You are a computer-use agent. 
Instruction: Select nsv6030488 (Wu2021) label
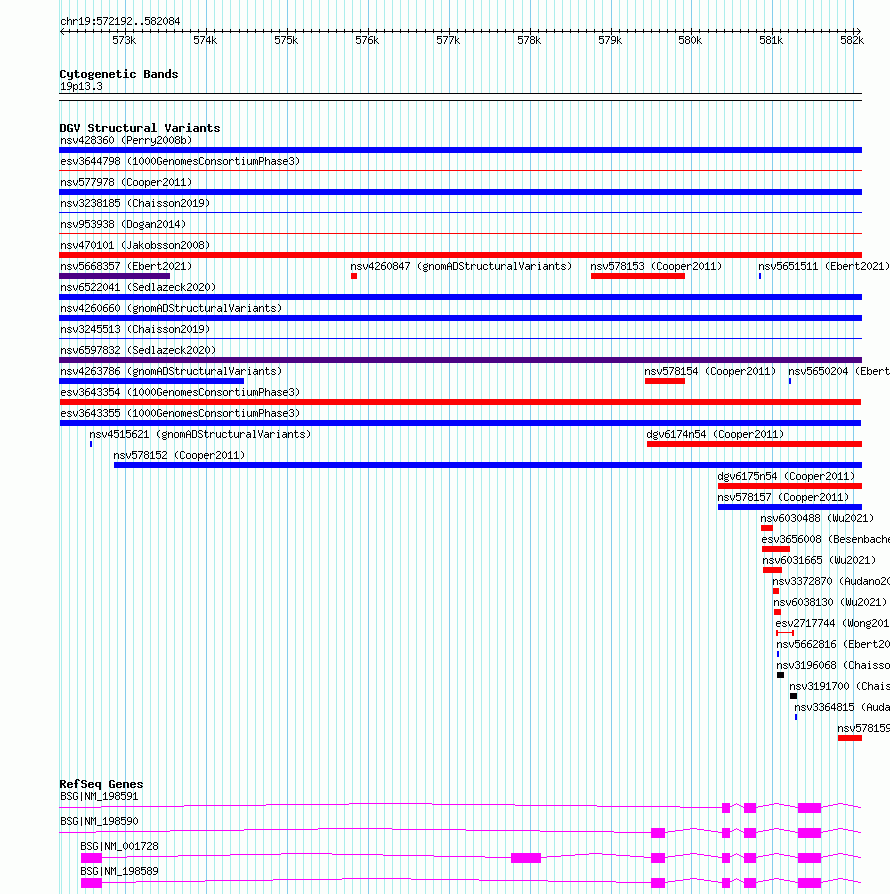tap(817, 519)
